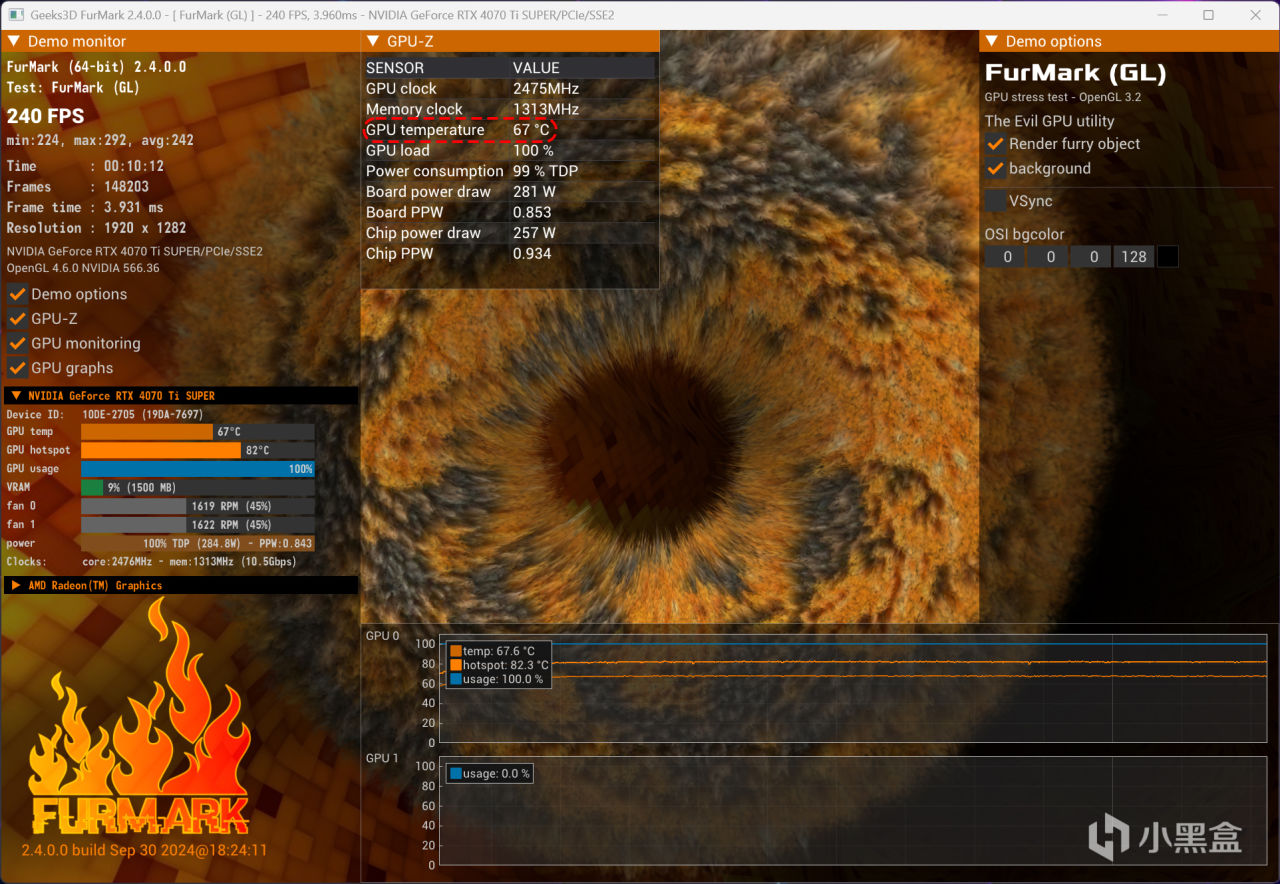This screenshot has height=884, width=1280.
Task: Open the OSI bgcolor black color swatch
Action: tap(1167, 257)
